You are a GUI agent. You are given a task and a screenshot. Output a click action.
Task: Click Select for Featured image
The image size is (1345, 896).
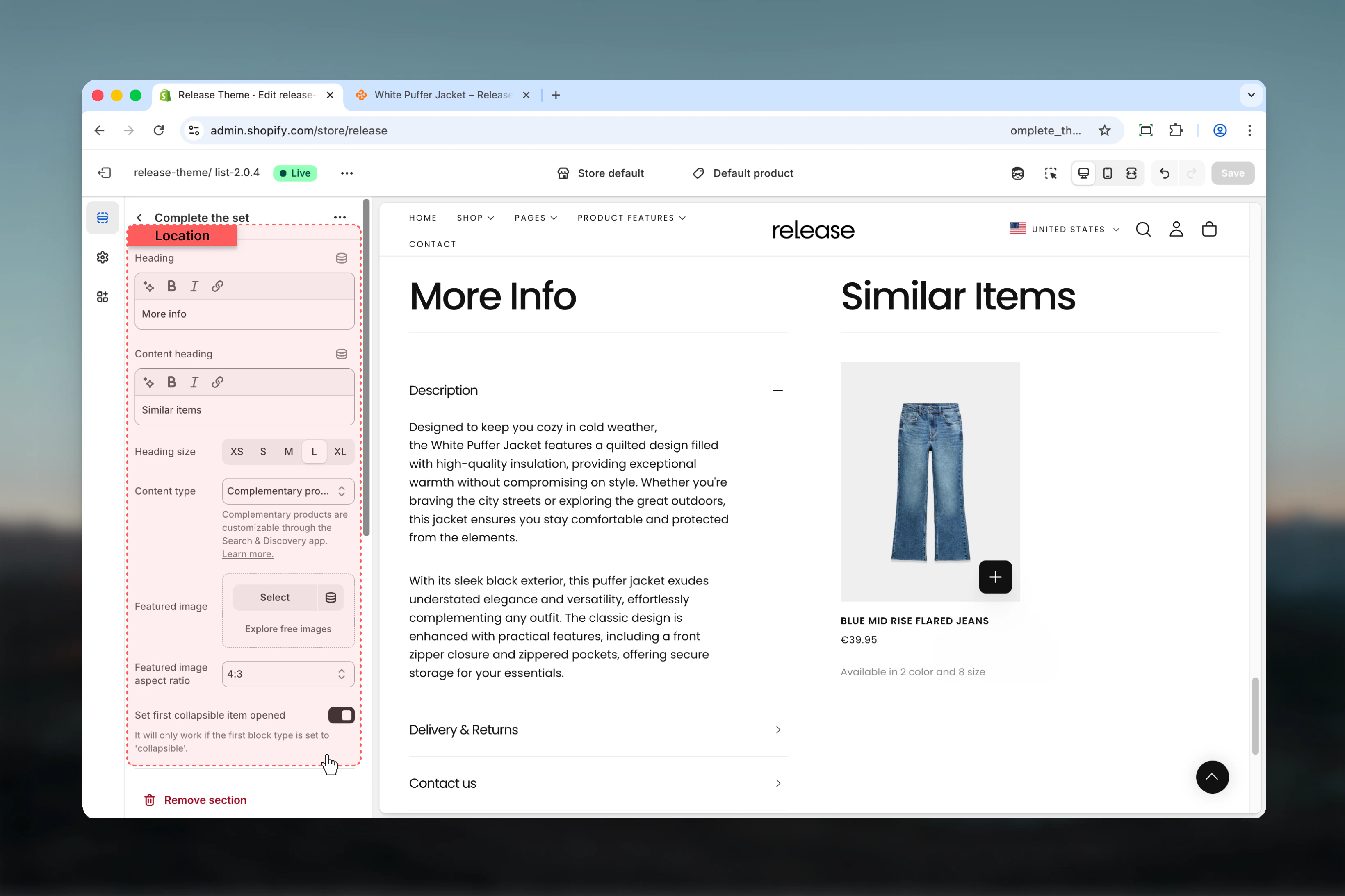275,598
